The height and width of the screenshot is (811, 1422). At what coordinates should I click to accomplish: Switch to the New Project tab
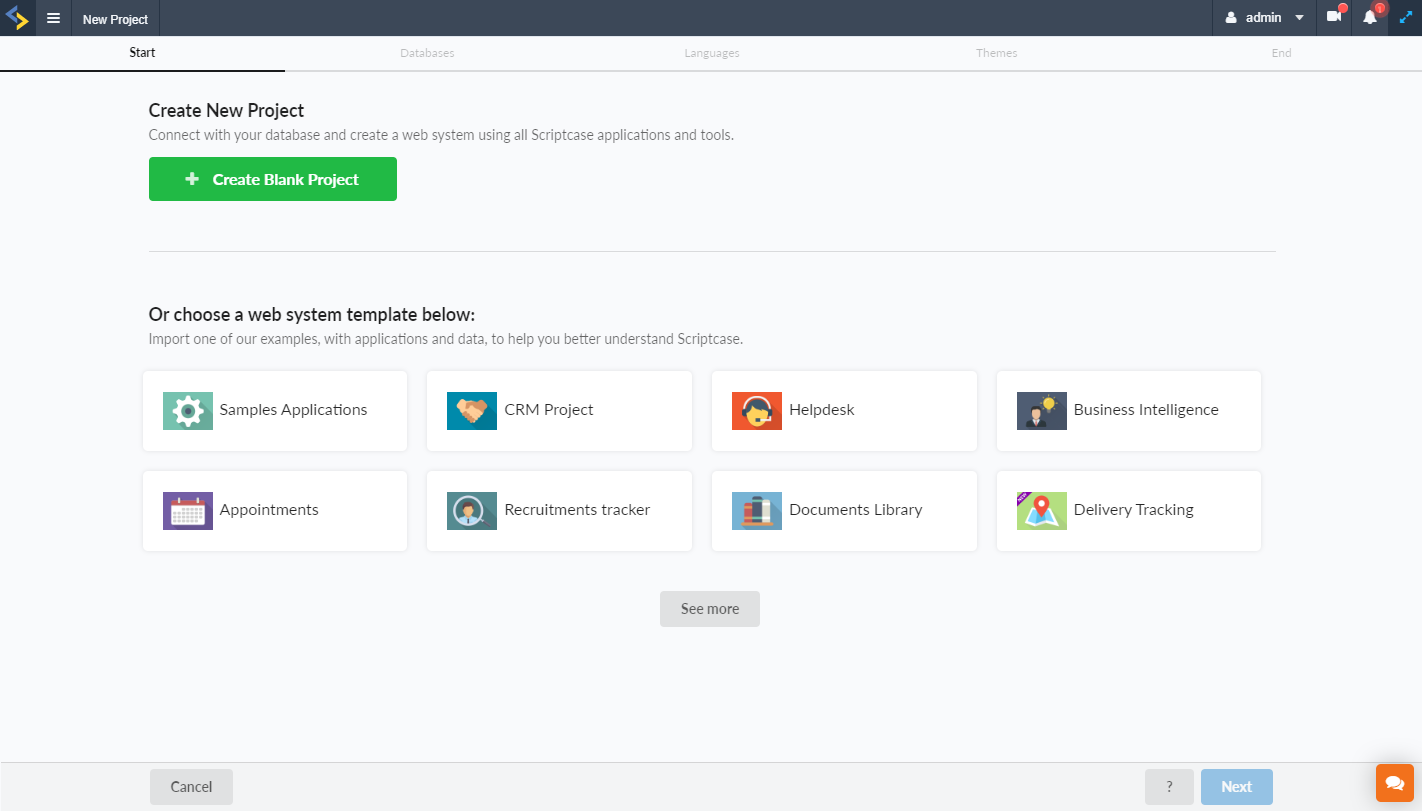[x=115, y=19]
